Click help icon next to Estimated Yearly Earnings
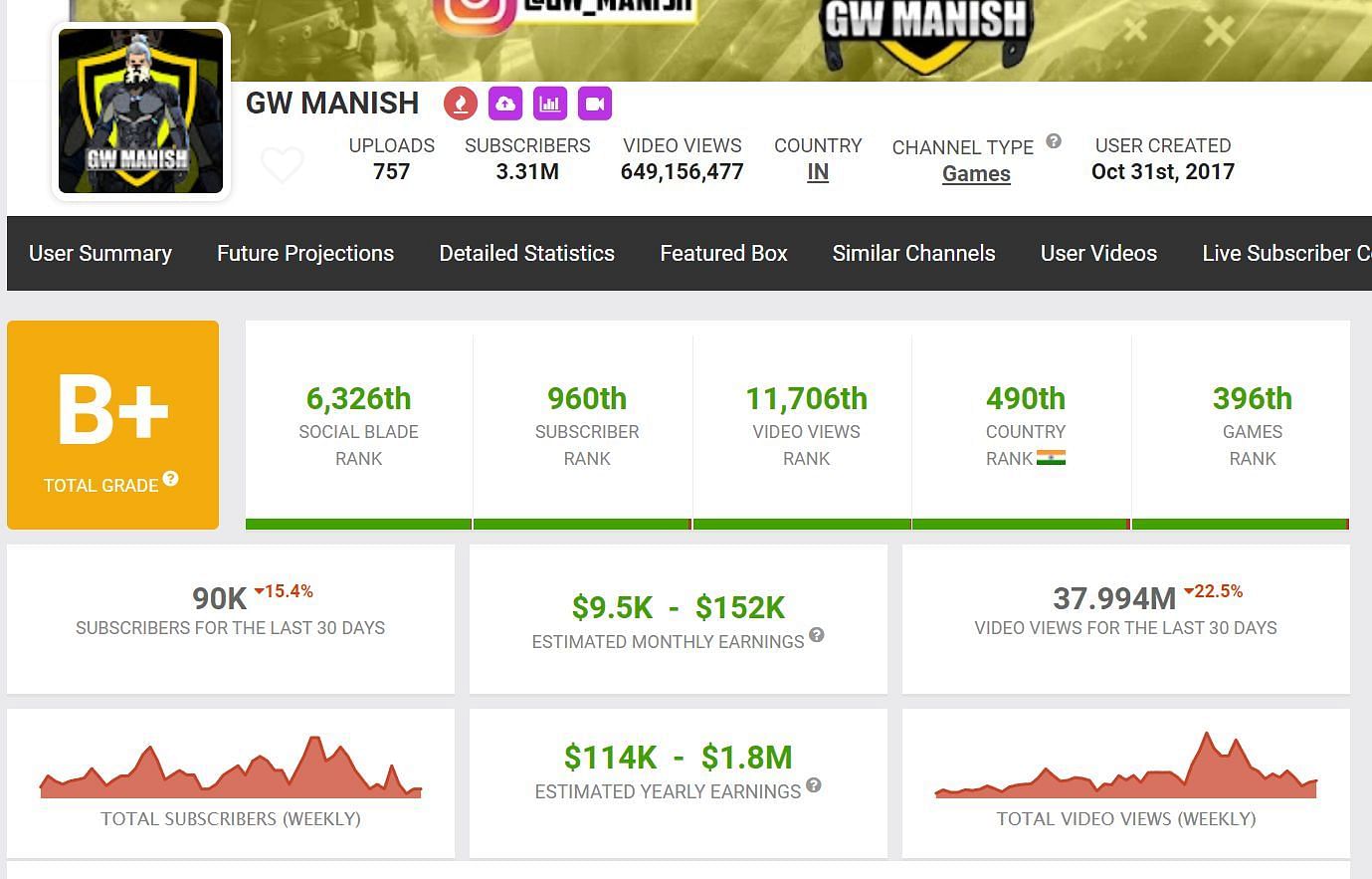Image resolution: width=1372 pixels, height=879 pixels. pyautogui.click(x=814, y=785)
